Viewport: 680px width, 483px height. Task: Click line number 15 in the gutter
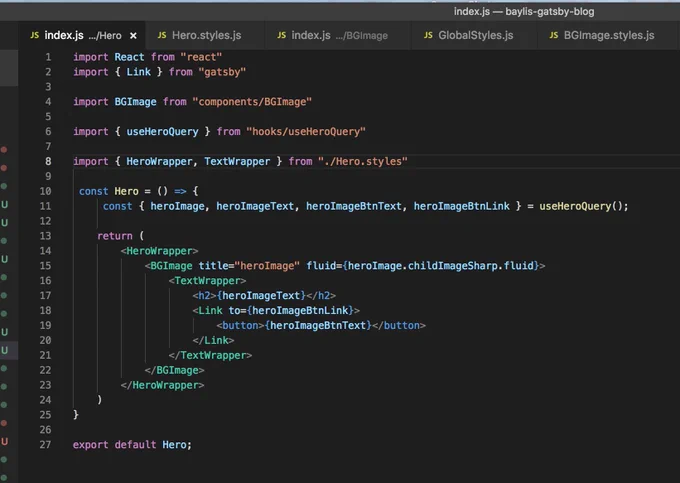point(45,266)
